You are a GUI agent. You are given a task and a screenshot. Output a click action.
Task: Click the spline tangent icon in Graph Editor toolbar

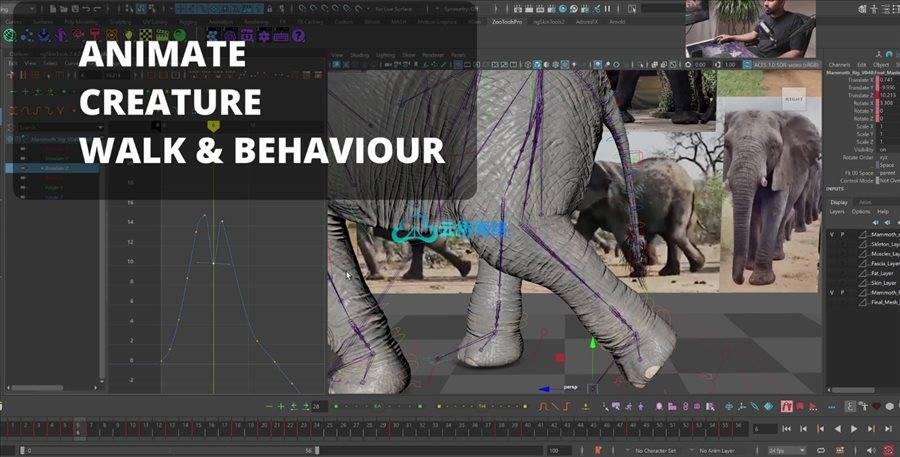coord(544,406)
